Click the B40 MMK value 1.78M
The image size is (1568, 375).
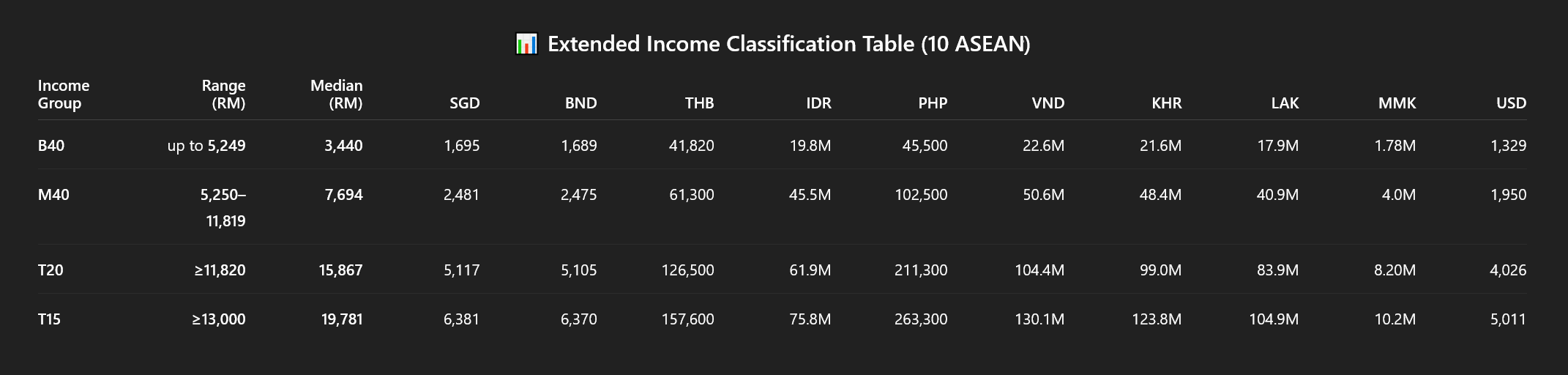coord(1395,146)
